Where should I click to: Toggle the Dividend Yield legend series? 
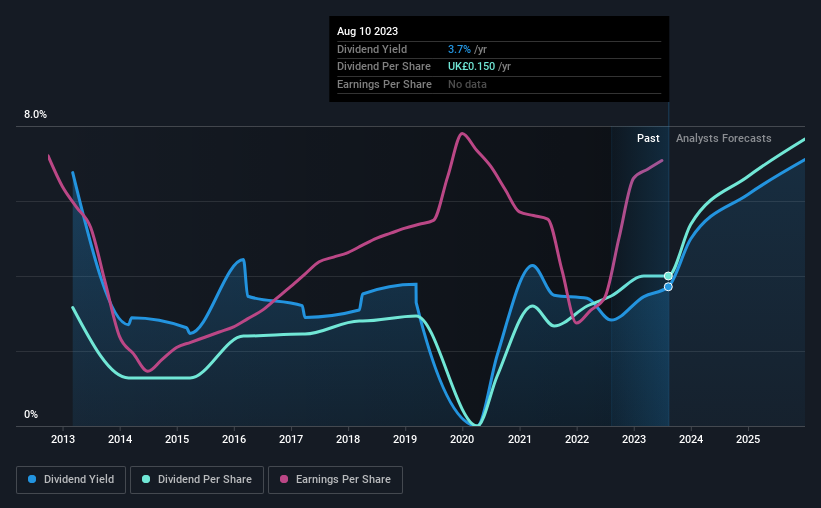point(71,479)
